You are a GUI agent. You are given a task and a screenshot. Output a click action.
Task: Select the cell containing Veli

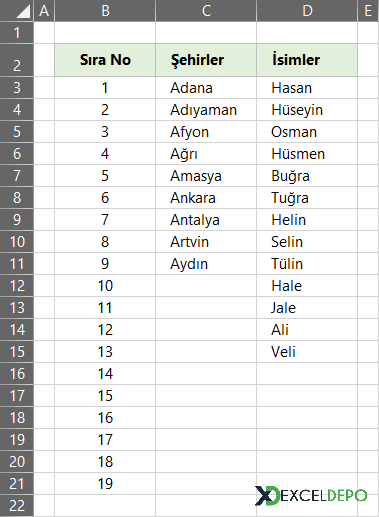tap(307, 352)
